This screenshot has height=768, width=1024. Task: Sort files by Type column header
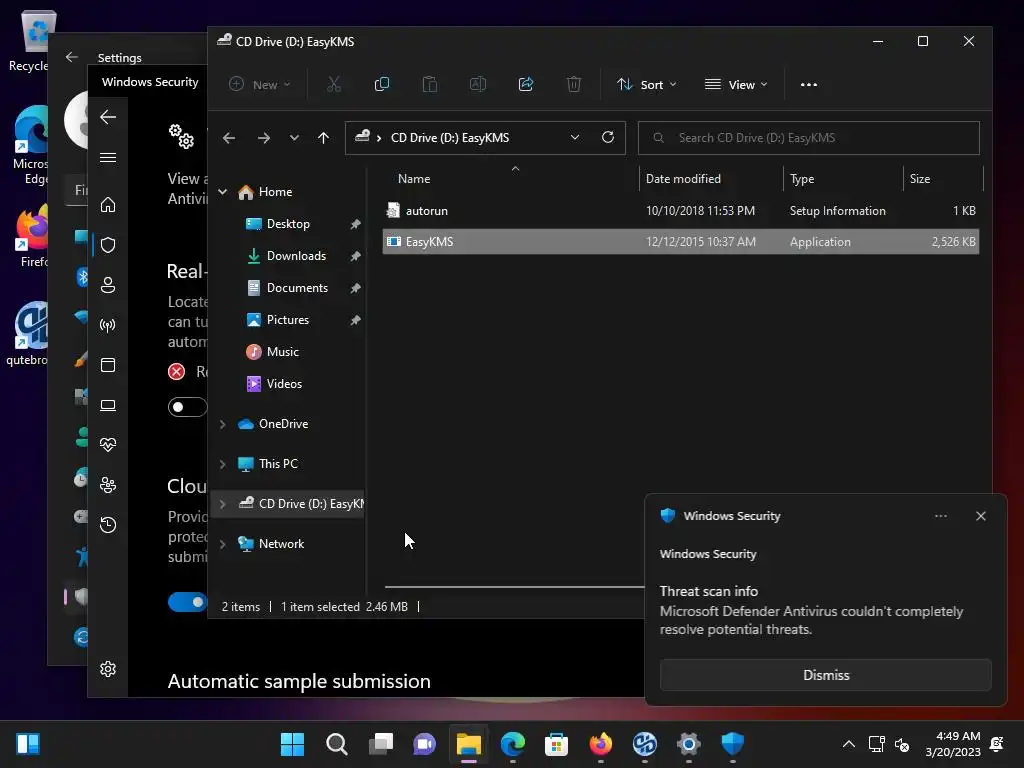coord(802,178)
